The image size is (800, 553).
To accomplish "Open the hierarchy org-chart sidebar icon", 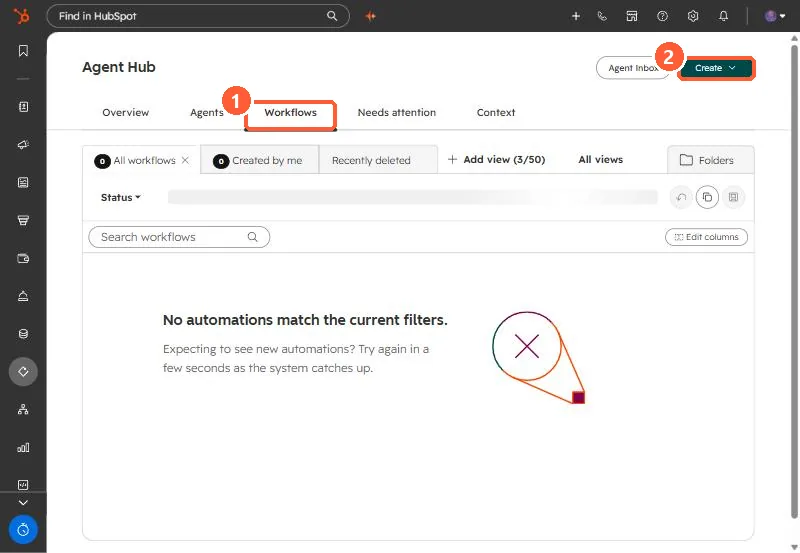I will (x=23, y=409).
